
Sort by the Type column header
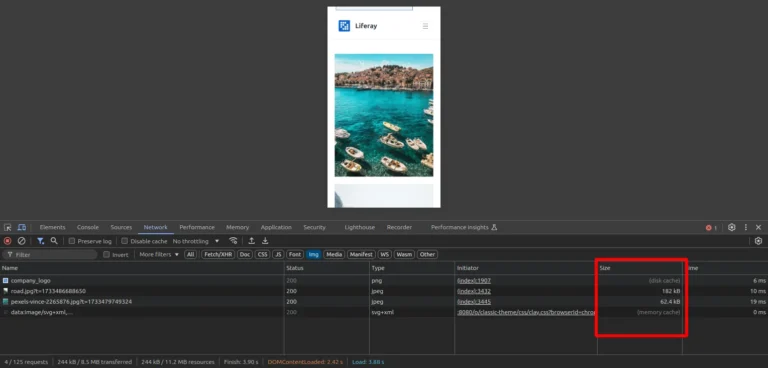[x=411, y=268]
